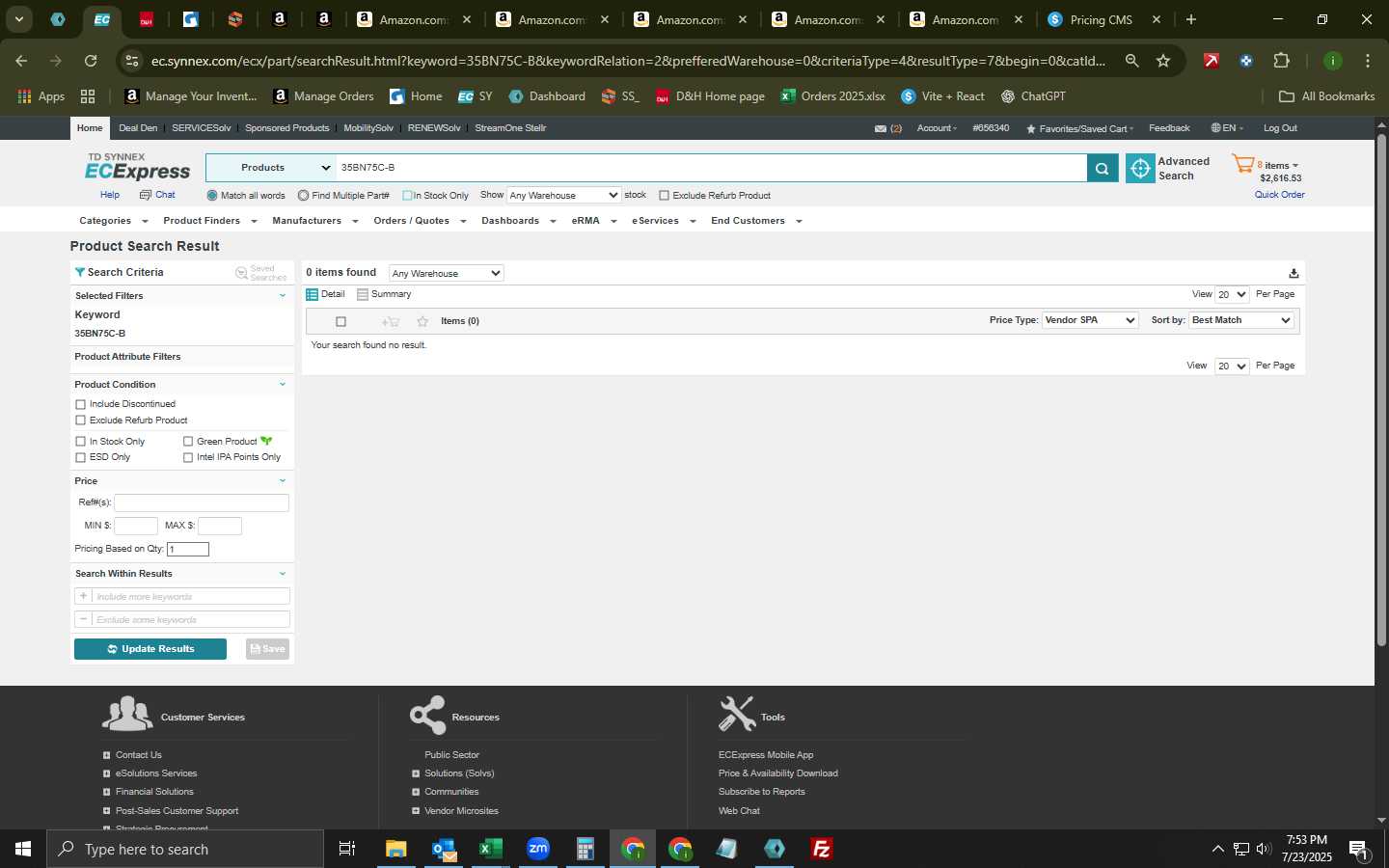
Task: Collapse the Product Condition section
Action: coord(283,384)
